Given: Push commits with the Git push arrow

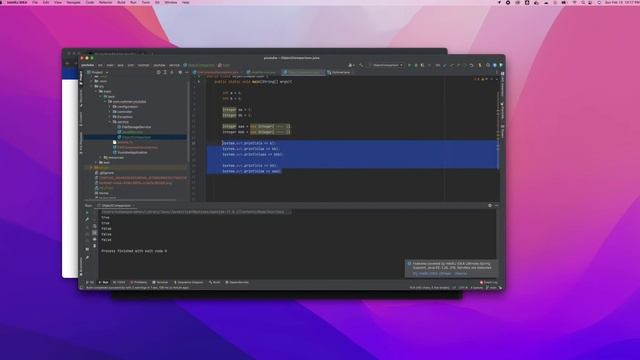Looking at the screenshot, I should (x=458, y=65).
